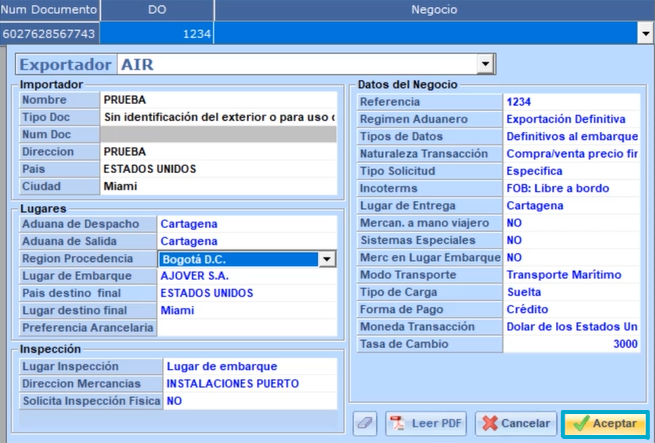This screenshot has height=443, width=655.
Task: Click the empty Num Doc field
Action: pos(218,135)
